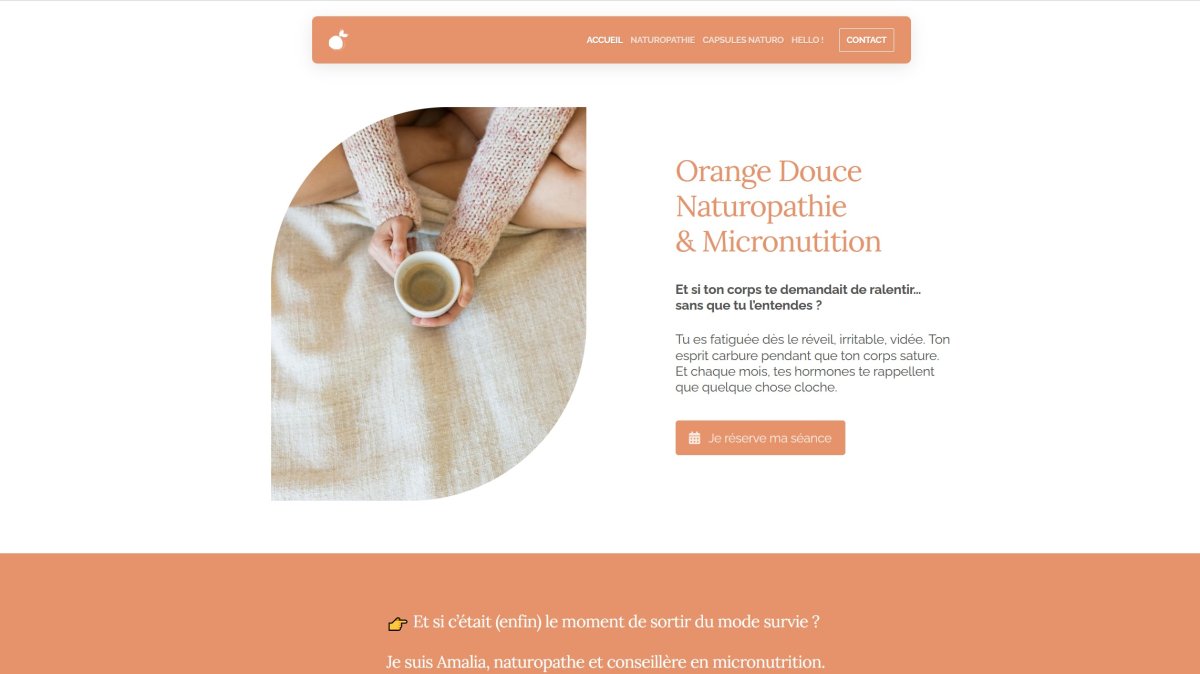The width and height of the screenshot is (1200, 674).
Task: Click the 'Tu es fatiguée dès le réveil' paragraph
Action: tap(812, 363)
